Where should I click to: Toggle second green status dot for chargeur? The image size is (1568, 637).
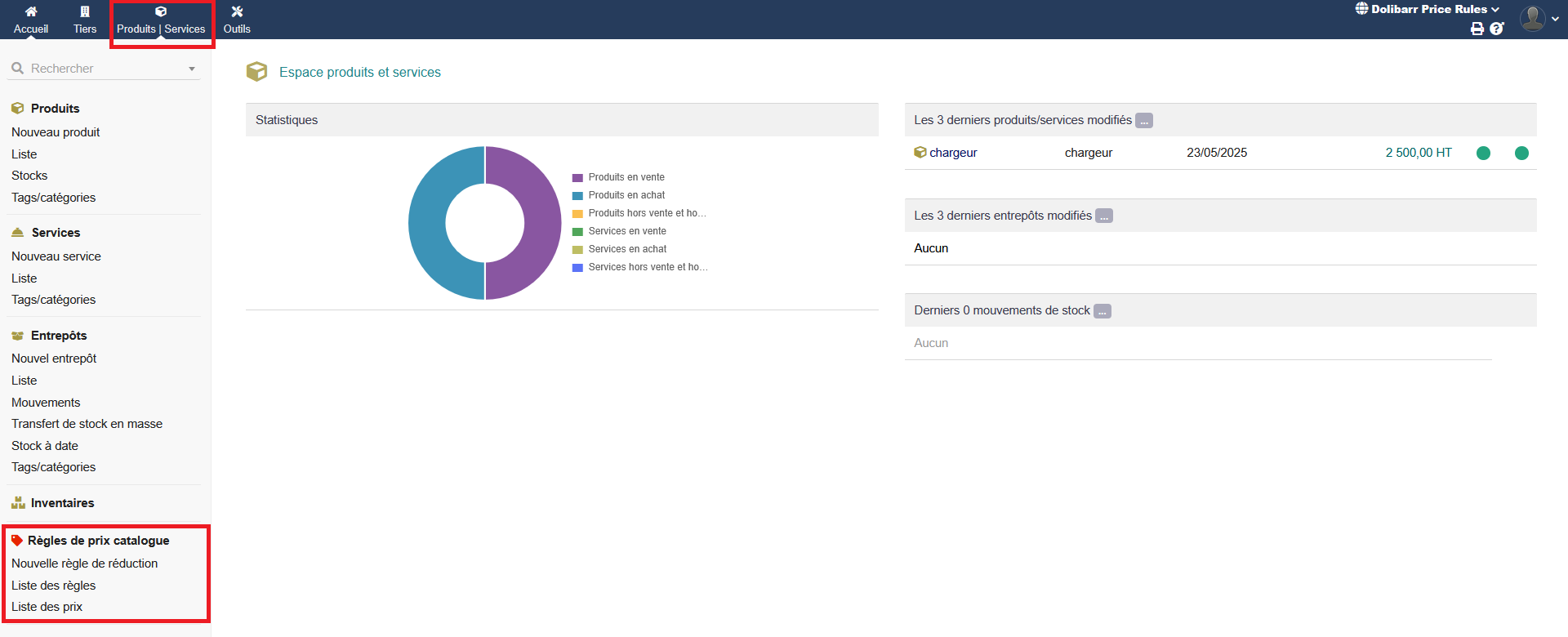pos(1521,153)
